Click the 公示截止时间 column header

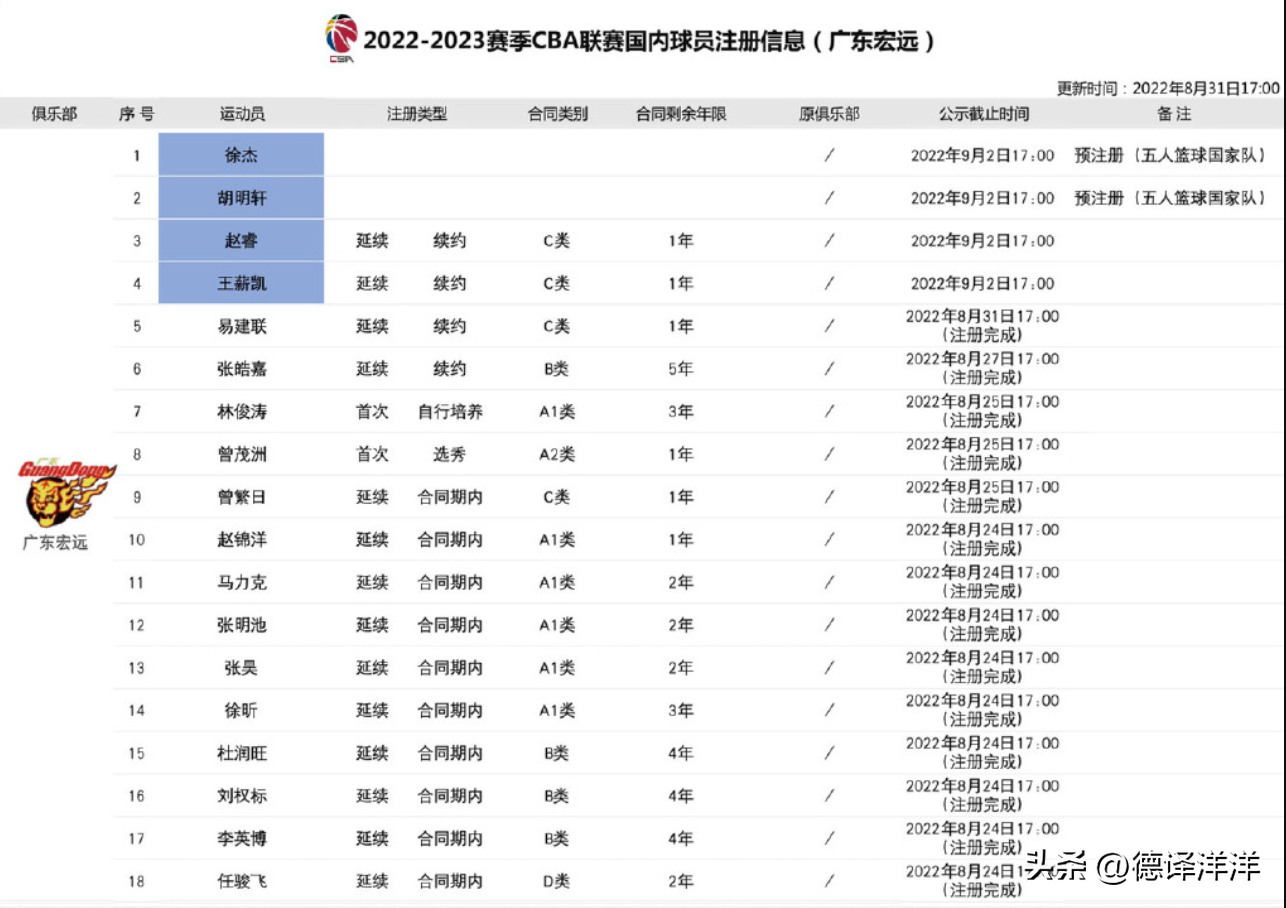[x=983, y=114]
